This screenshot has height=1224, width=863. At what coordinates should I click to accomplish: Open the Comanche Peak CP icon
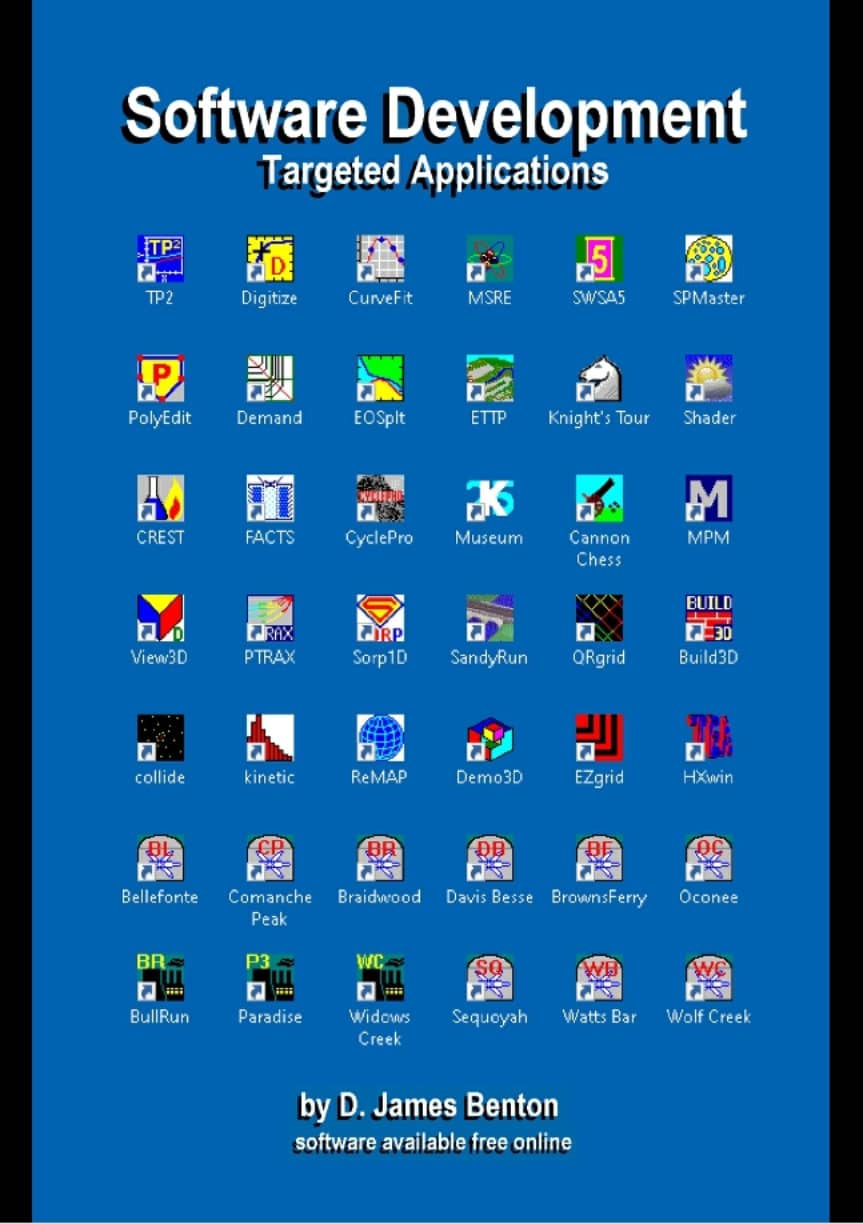coord(270,858)
